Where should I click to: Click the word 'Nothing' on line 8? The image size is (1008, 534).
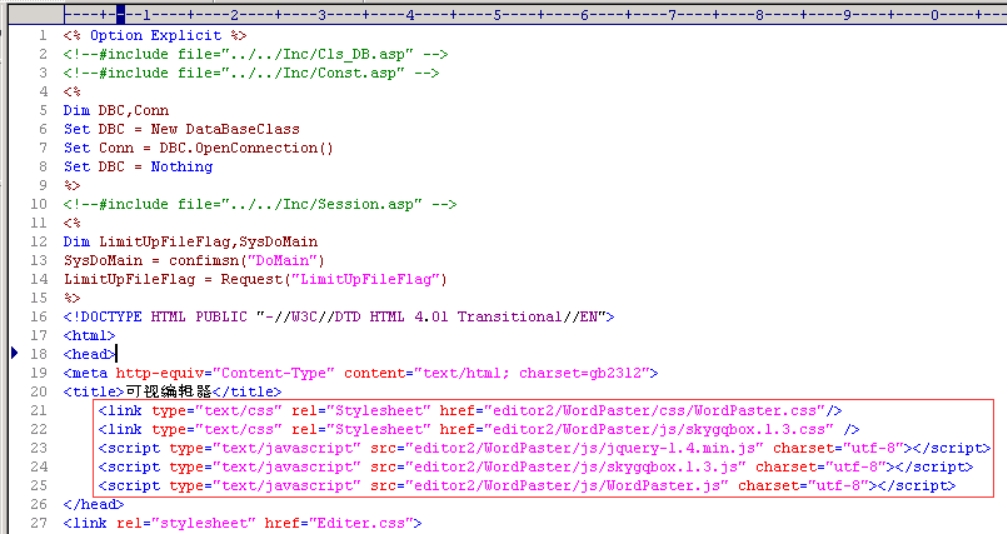tap(181, 167)
